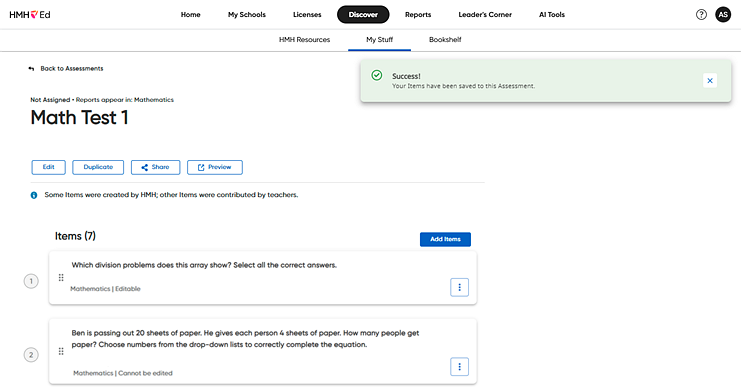Image resolution: width=741 pixels, height=390 pixels.
Task: Click drag handle on item 1
Action: (61, 277)
